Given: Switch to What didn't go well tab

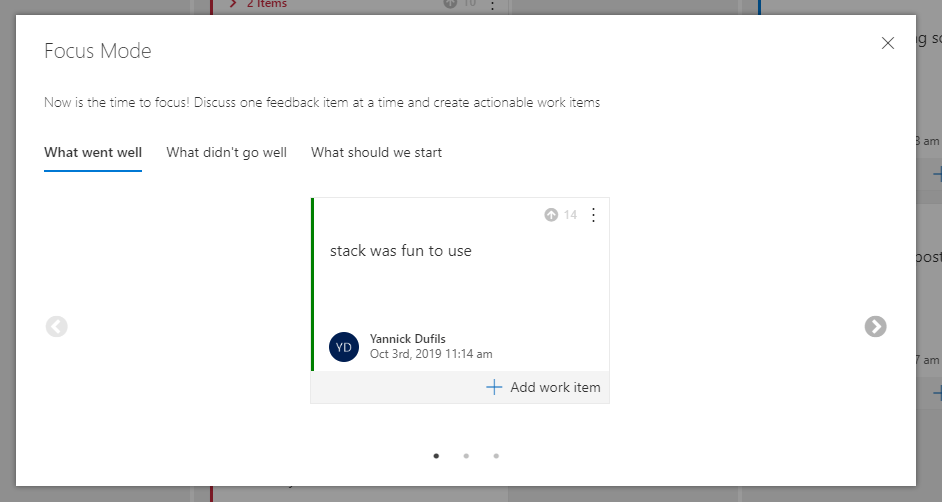Looking at the screenshot, I should point(226,153).
